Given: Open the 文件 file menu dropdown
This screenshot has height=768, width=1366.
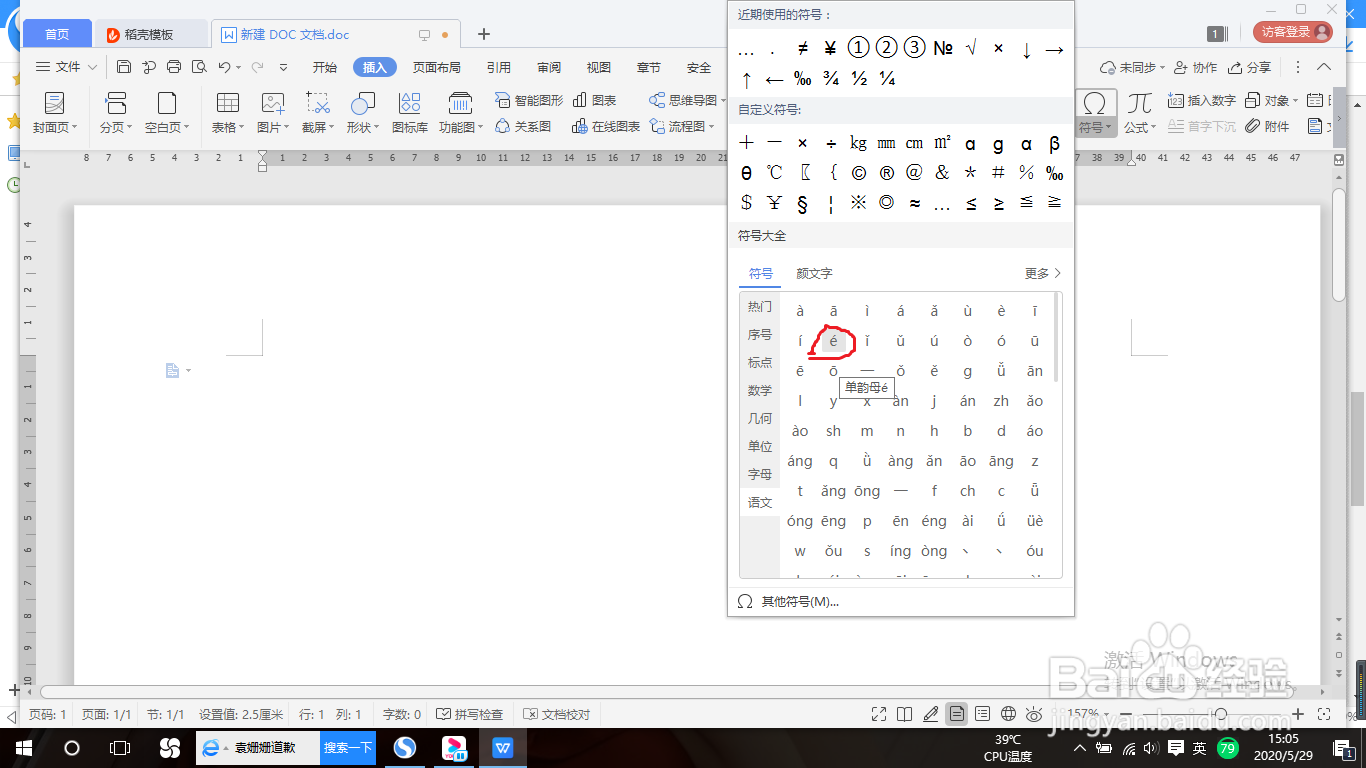Looking at the screenshot, I should 67,67.
